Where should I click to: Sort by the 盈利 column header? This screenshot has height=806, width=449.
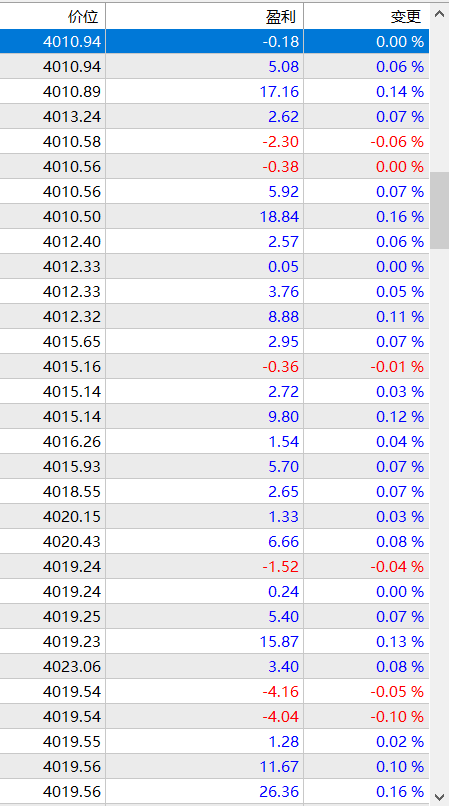(x=205, y=16)
